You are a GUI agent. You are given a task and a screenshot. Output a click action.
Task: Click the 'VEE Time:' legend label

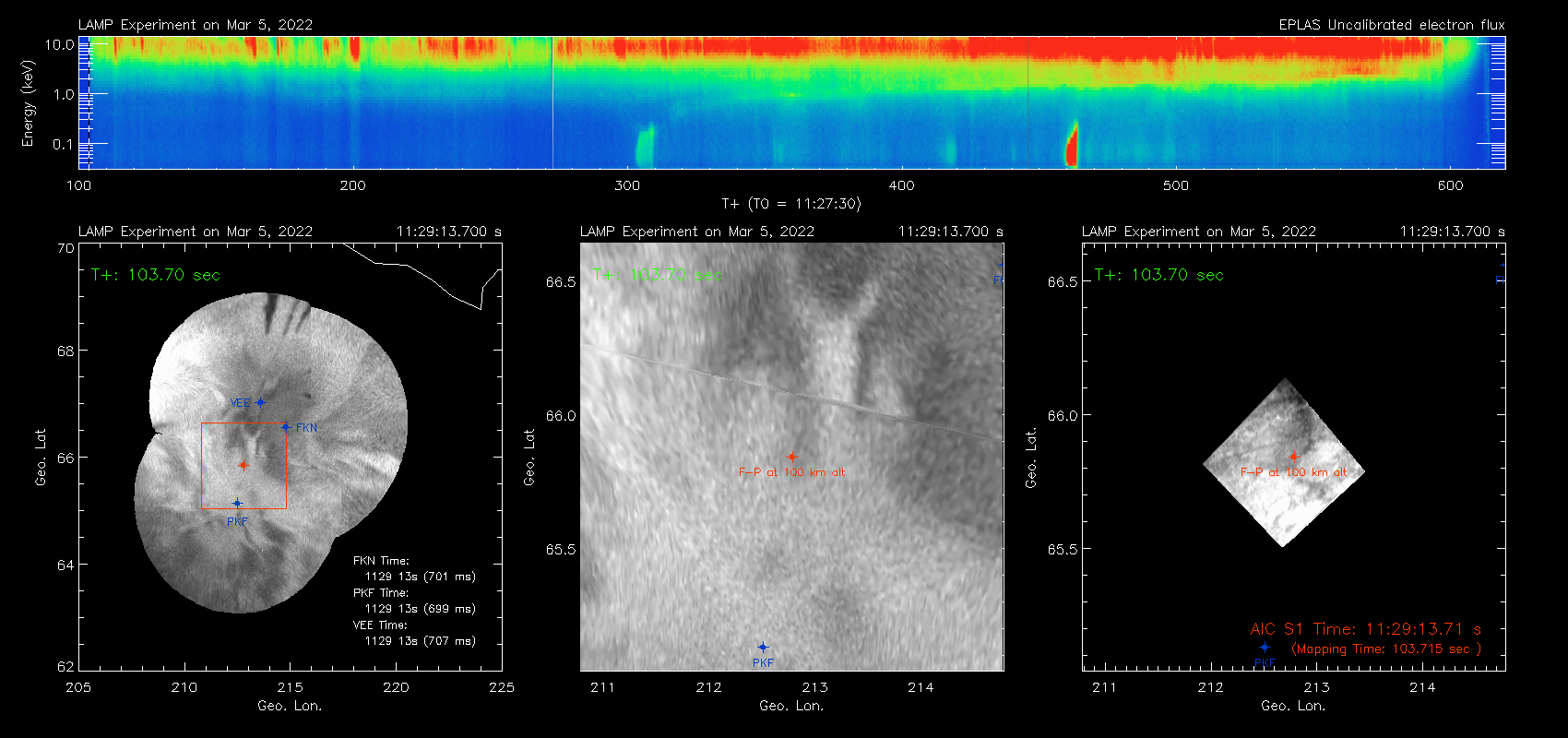(x=380, y=625)
